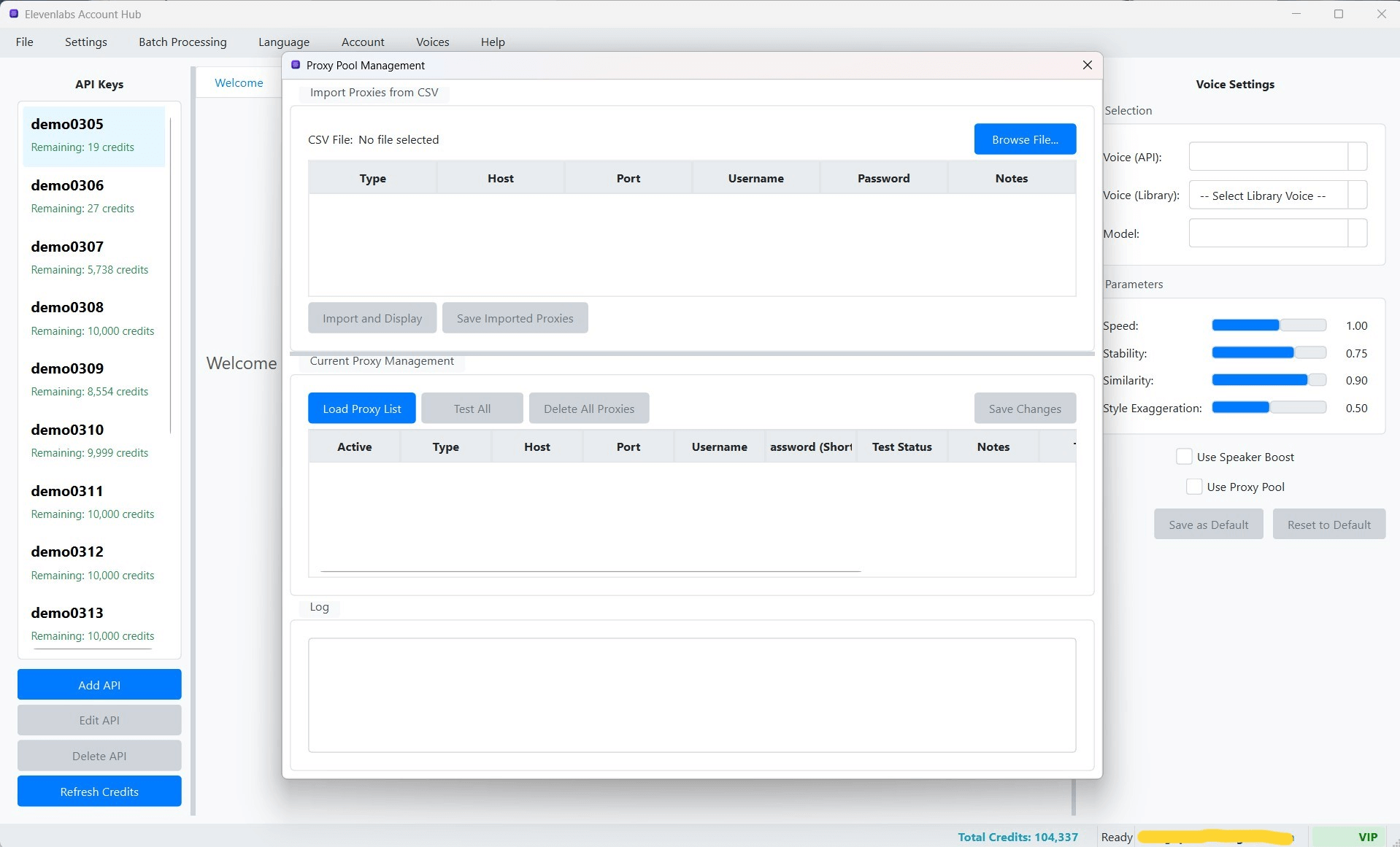
Task: Click the Username header in current proxy table
Action: coord(720,446)
